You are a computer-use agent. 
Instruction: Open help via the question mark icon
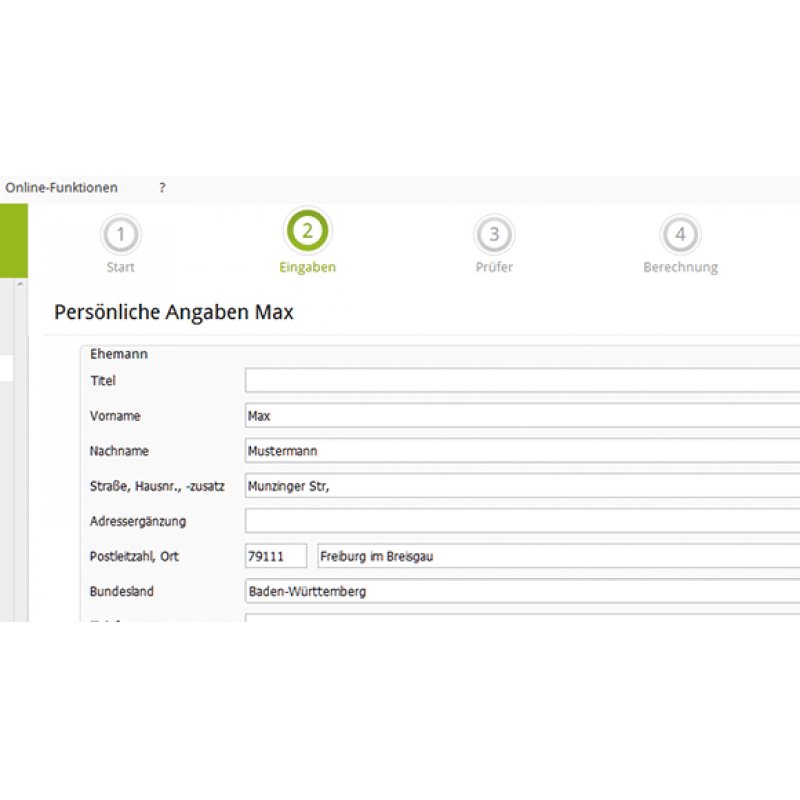click(161, 187)
